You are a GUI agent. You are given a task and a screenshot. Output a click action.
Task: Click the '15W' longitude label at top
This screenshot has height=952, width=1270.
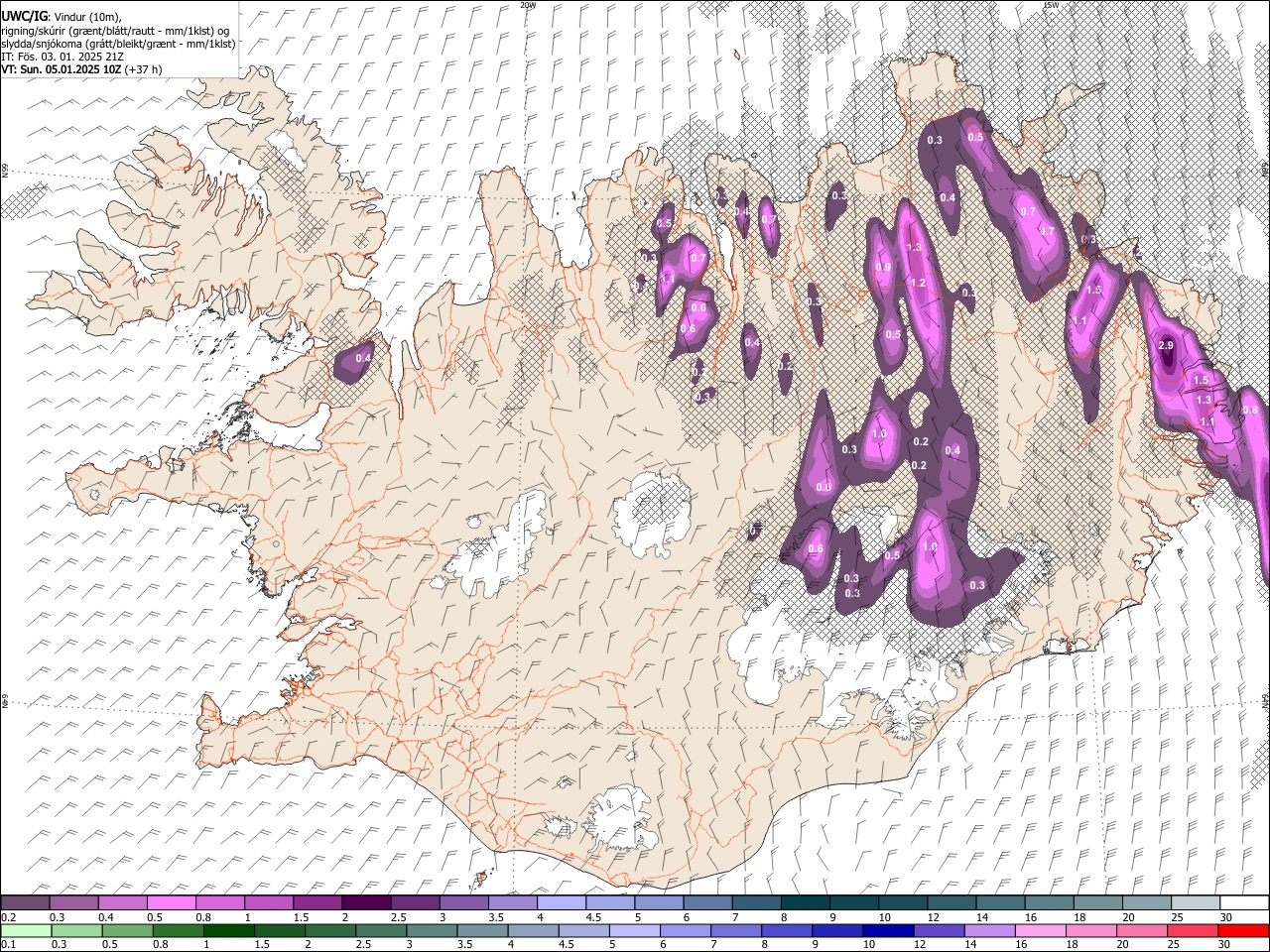tap(1052, 5)
